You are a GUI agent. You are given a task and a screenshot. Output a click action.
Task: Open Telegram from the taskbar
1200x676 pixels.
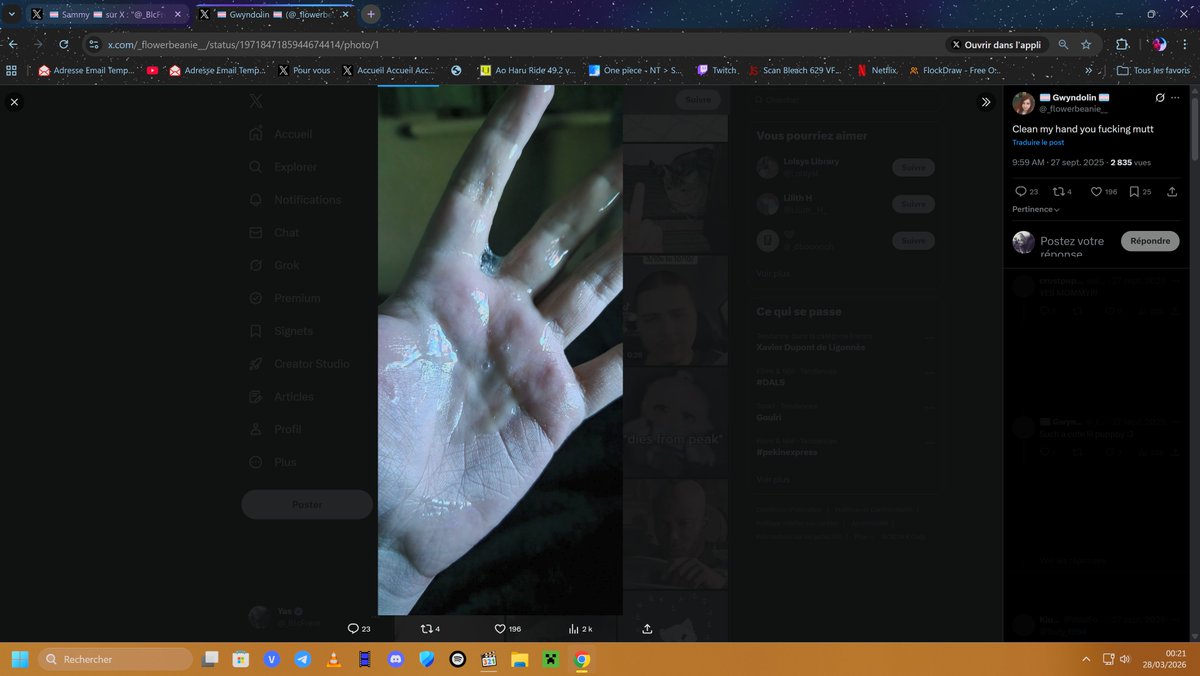(x=303, y=659)
